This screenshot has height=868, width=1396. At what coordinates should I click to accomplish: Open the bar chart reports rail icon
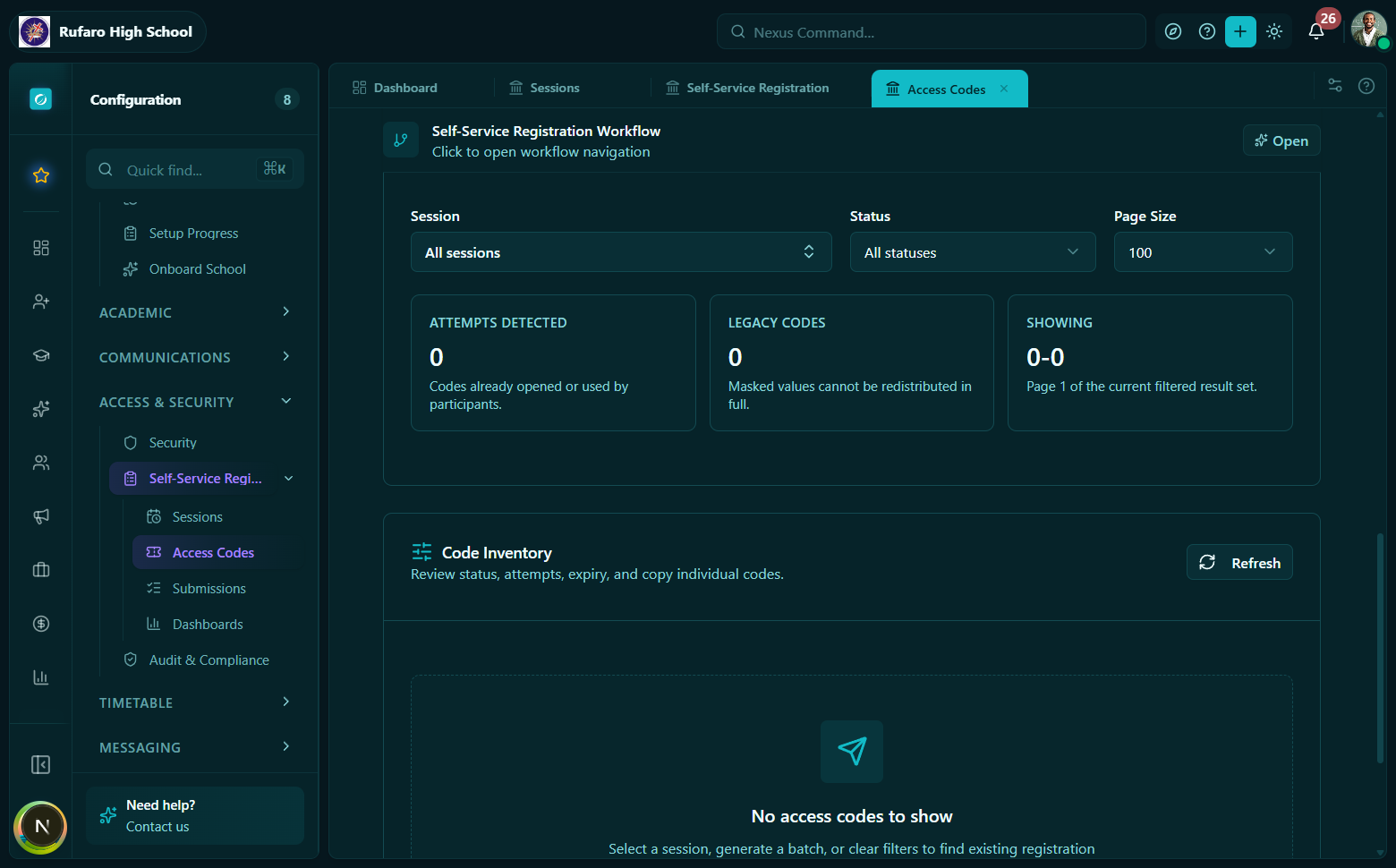pyautogui.click(x=40, y=677)
